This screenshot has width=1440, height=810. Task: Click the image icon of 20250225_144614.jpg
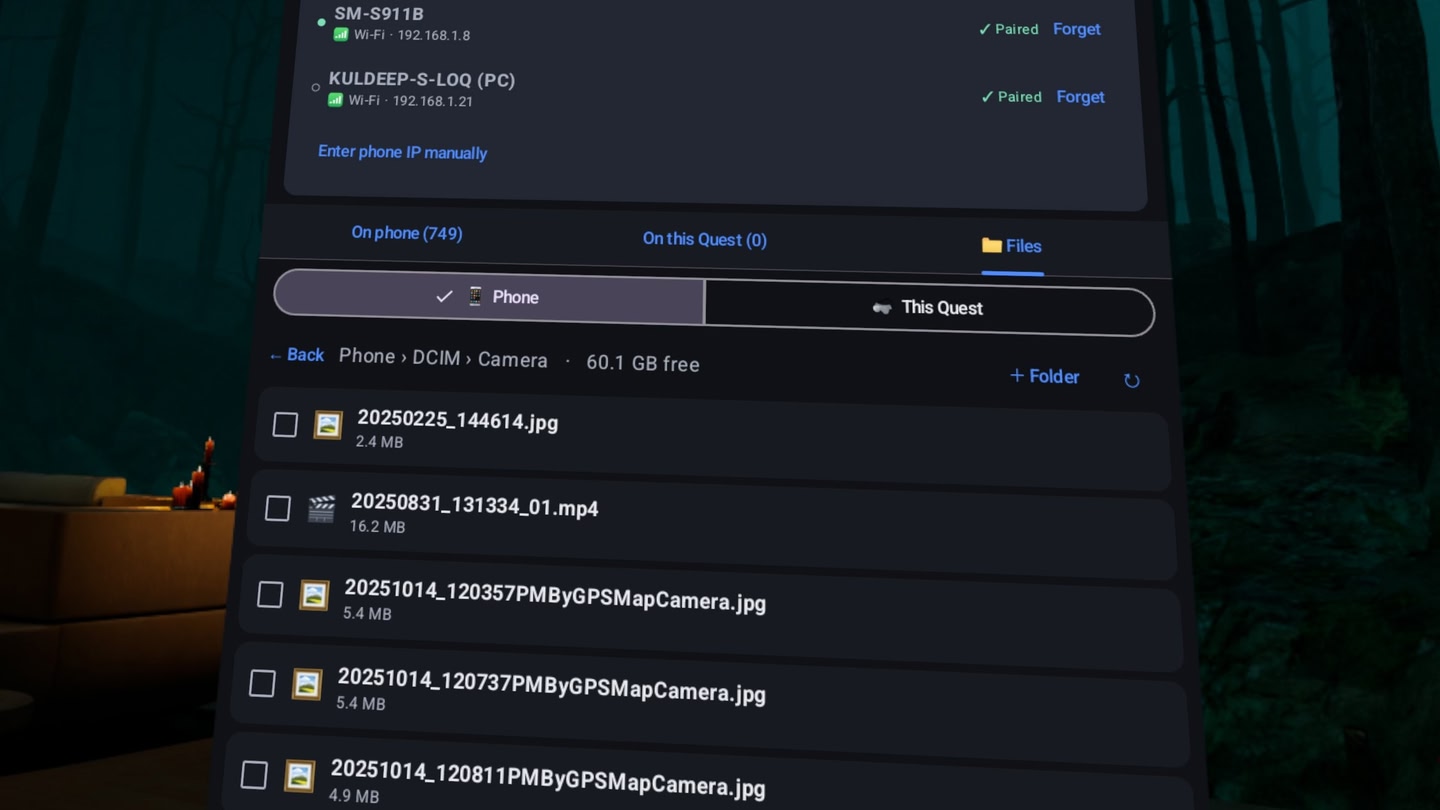tap(328, 425)
